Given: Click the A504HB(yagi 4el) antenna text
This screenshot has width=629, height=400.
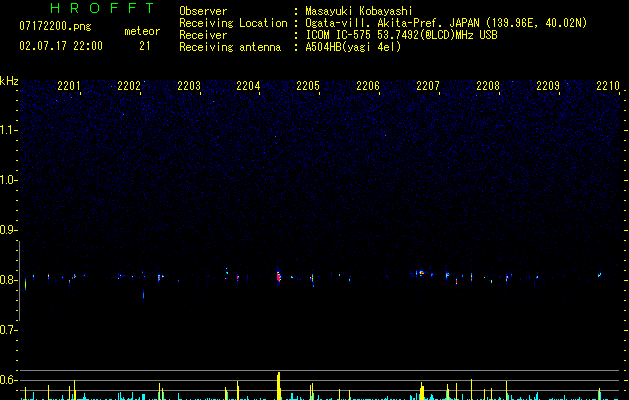Looking at the screenshot, I should coord(353,47).
